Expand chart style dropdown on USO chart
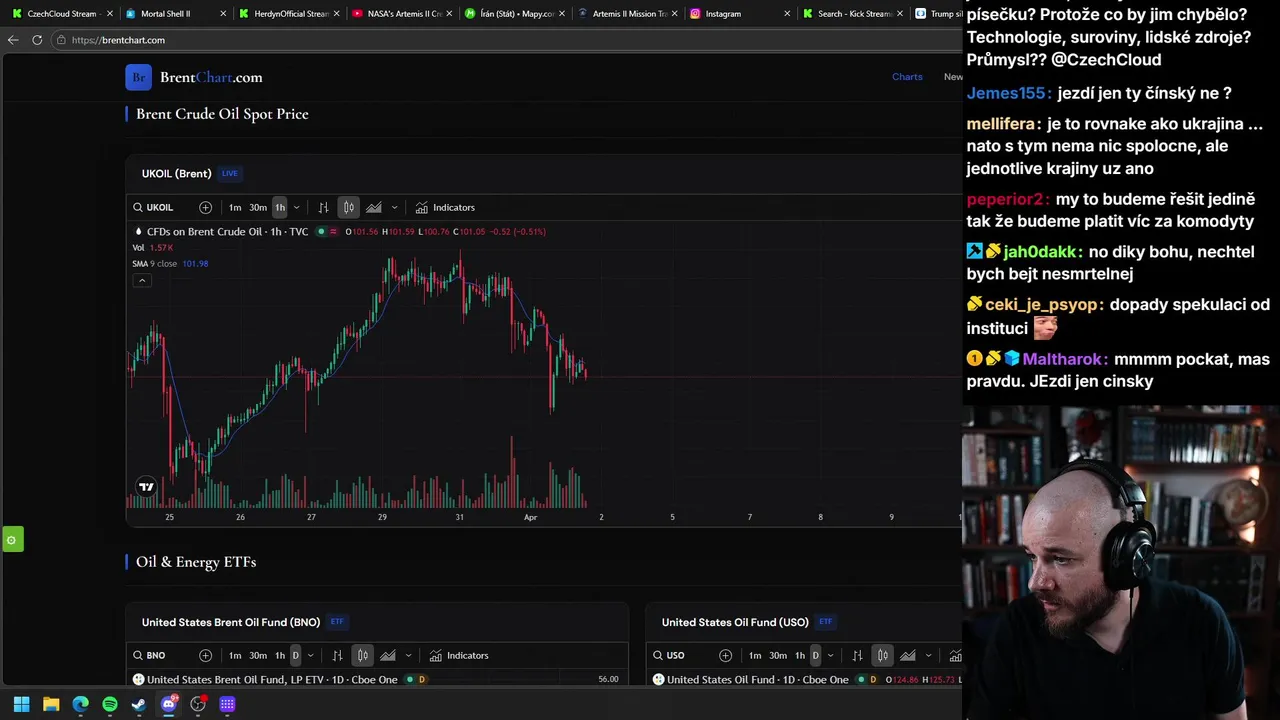 [928, 655]
